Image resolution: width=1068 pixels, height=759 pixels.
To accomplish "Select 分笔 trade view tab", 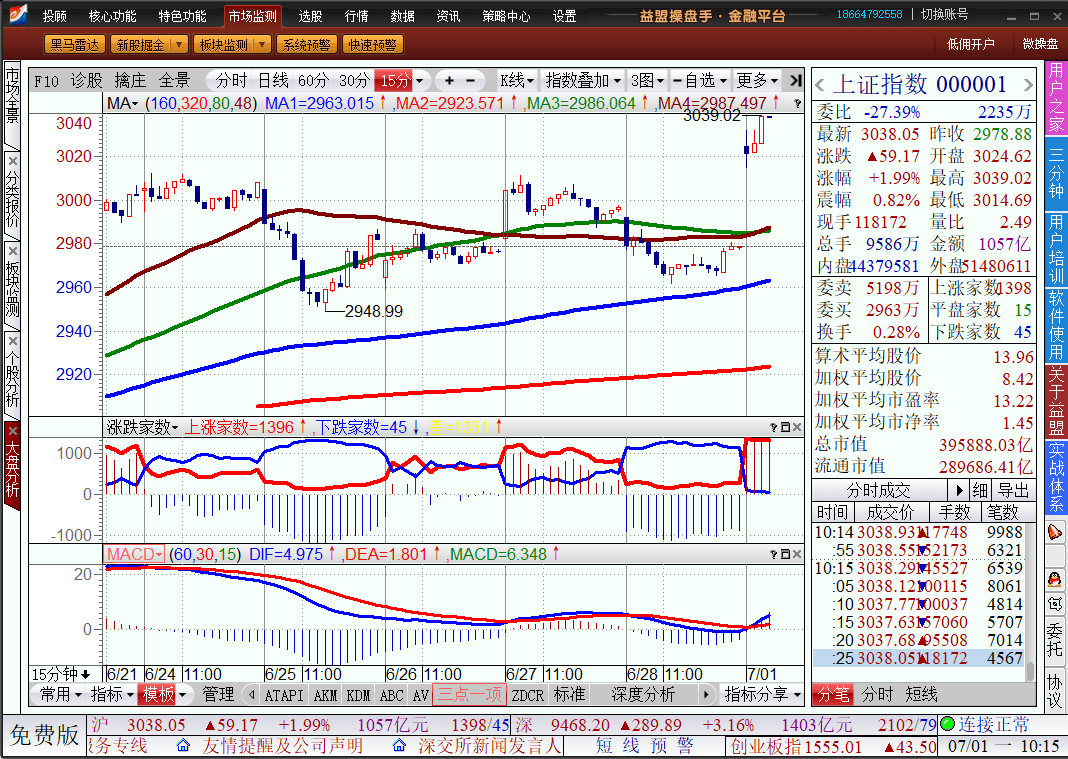I will click(x=833, y=694).
